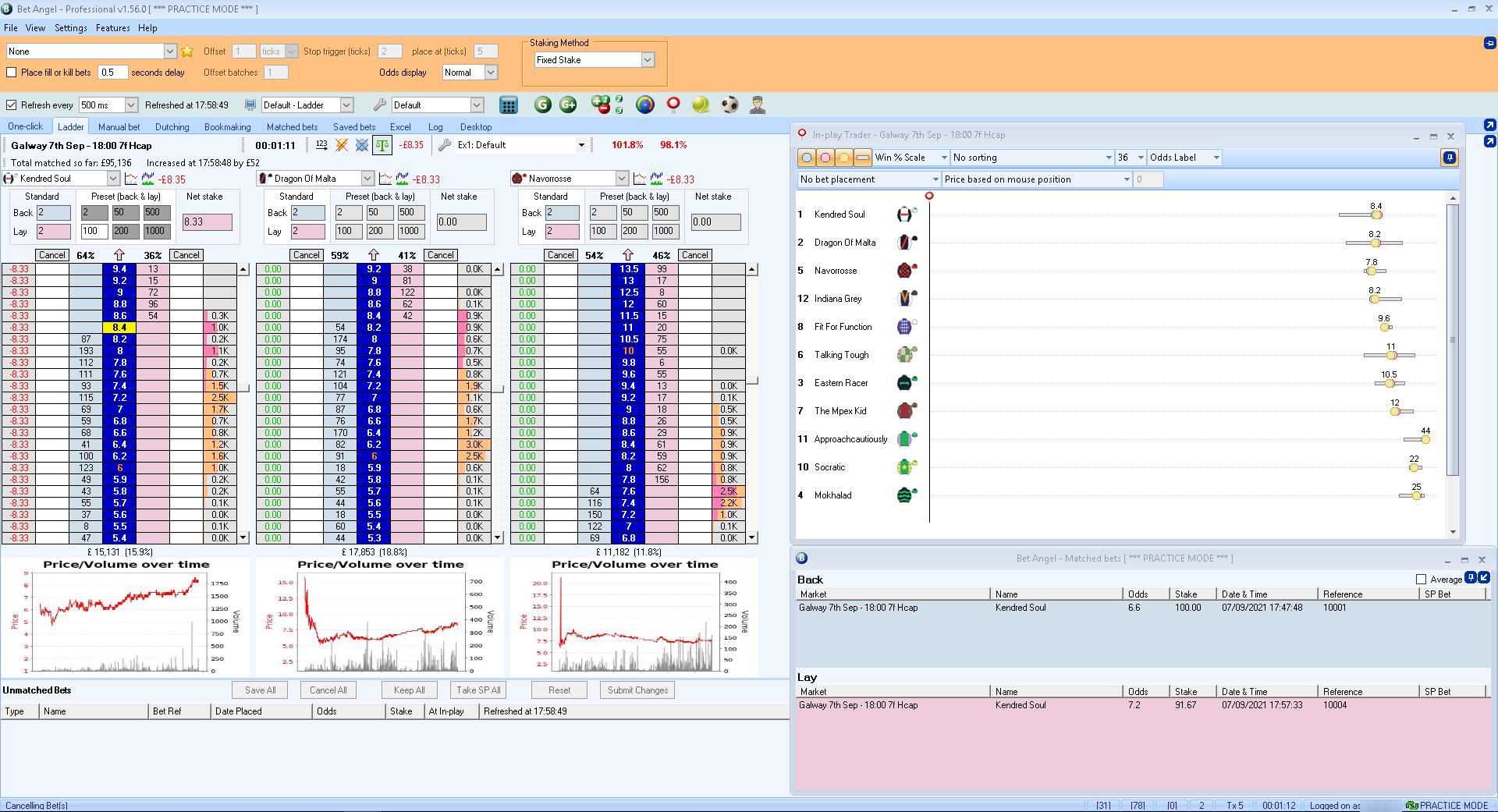The width and height of the screenshot is (1498, 812).
Task: Click the green G+ advanced Guardian icon
Action: 569,105
